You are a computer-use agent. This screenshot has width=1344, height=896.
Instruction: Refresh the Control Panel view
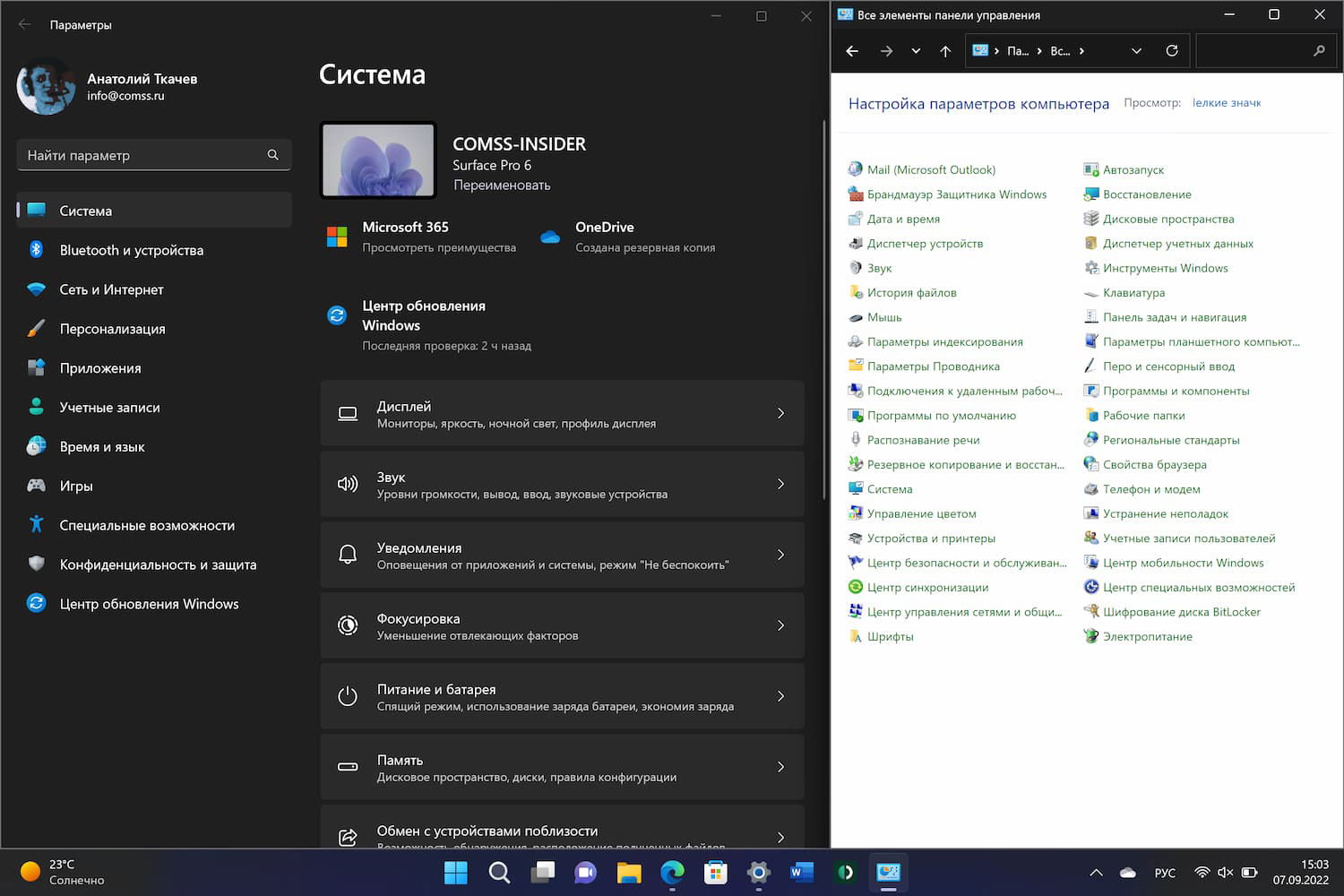(x=1172, y=51)
